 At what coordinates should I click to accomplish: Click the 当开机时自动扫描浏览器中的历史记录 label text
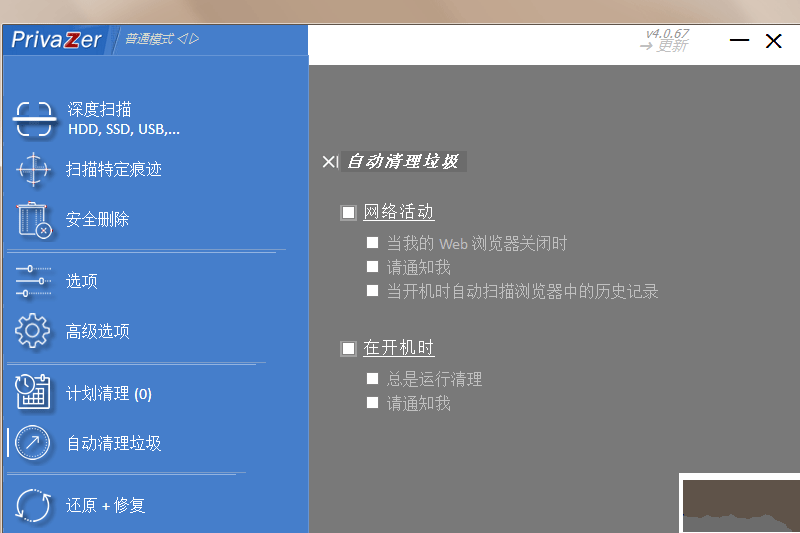coord(522,291)
